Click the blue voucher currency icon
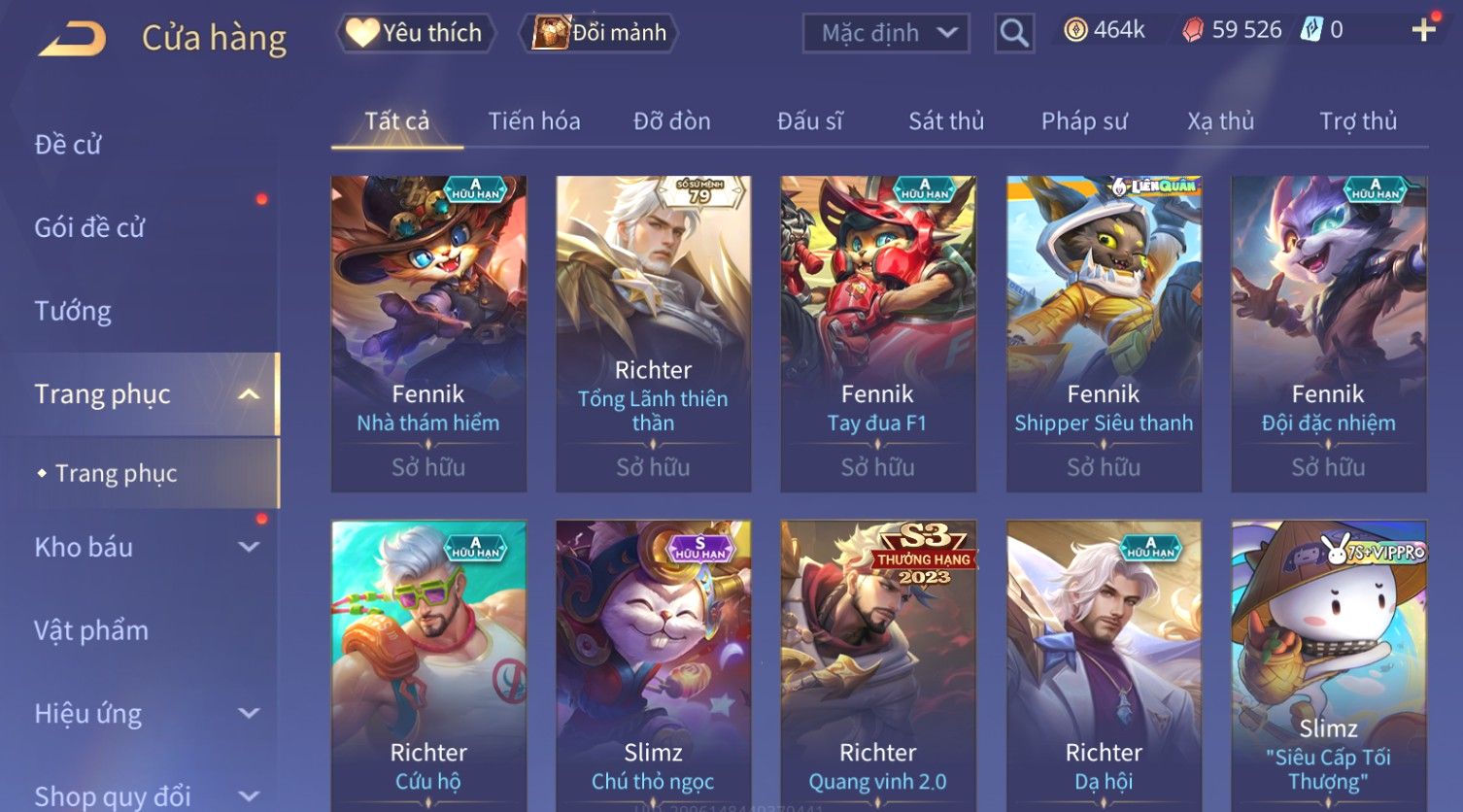 1311,30
